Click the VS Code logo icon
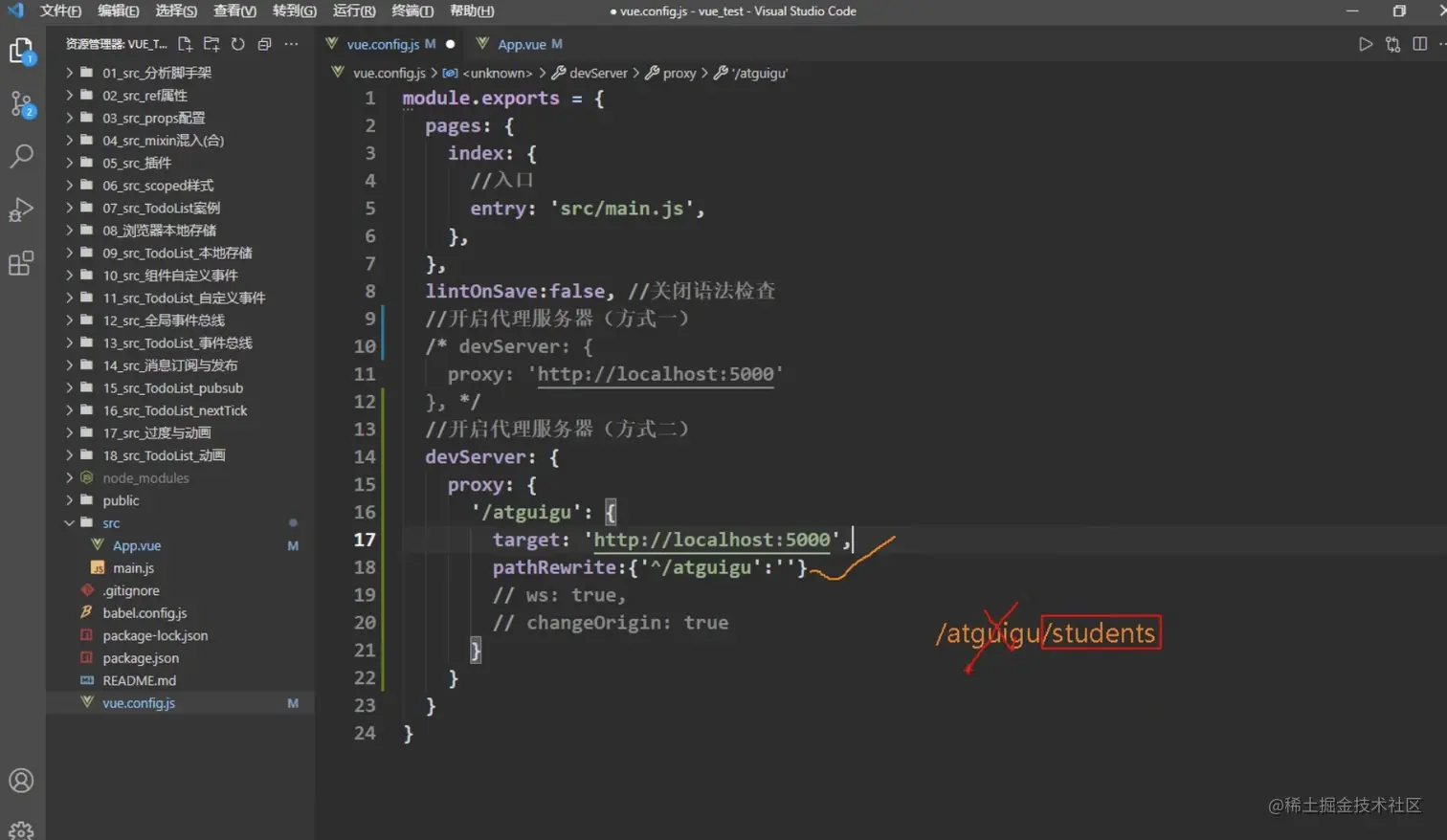This screenshot has height=840, width=1447. click(x=15, y=11)
